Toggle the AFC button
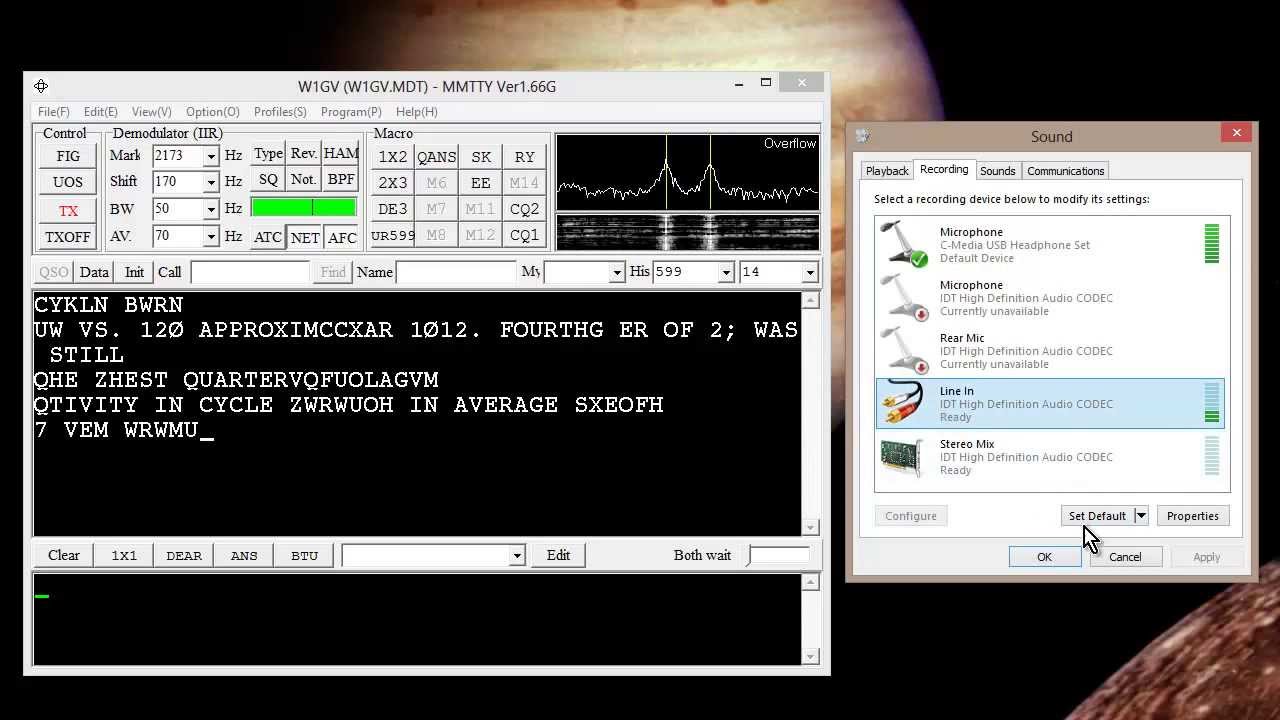This screenshot has width=1280, height=720. pos(342,237)
